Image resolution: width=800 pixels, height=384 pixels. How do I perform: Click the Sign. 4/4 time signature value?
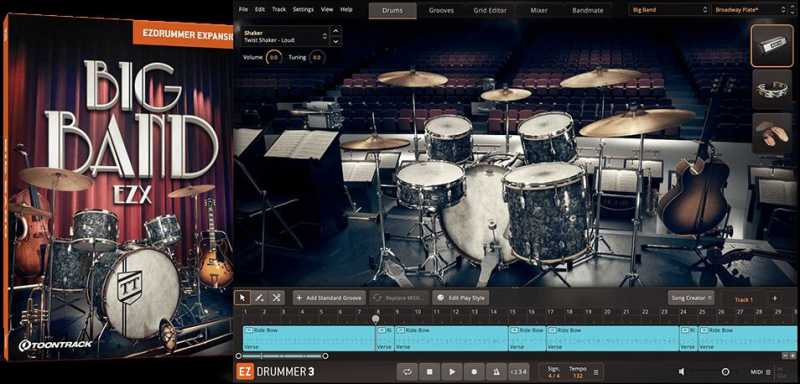tap(553, 376)
